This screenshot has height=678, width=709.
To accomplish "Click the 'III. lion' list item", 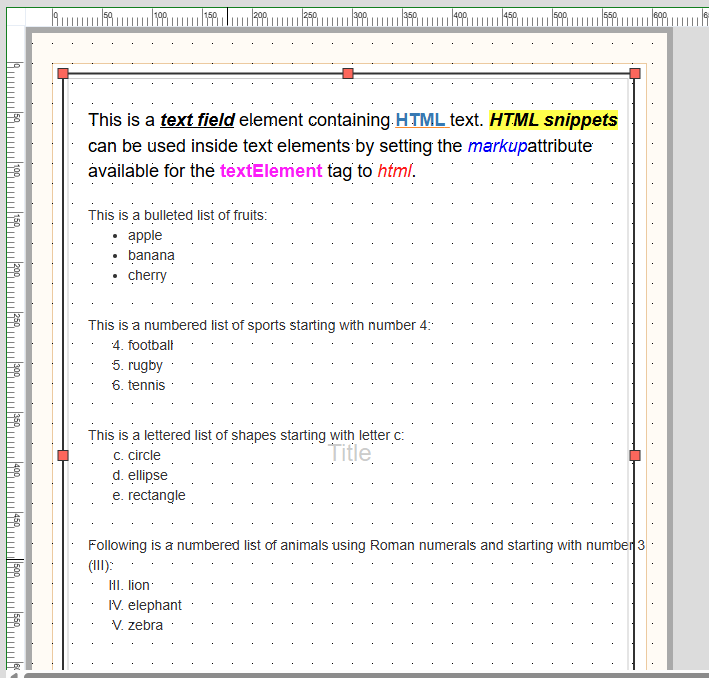I will (129, 585).
